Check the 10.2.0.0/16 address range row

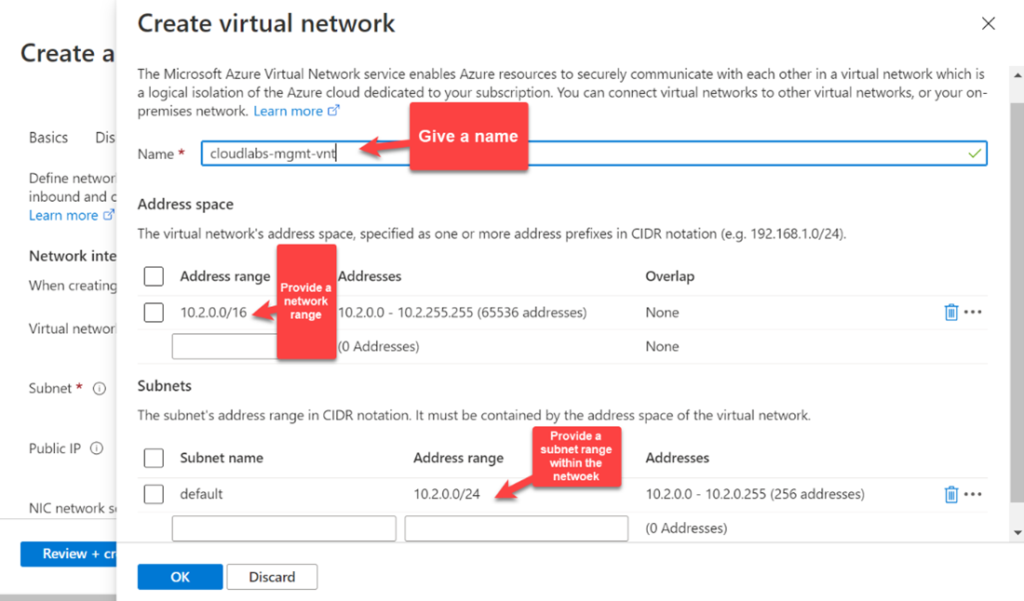pyautogui.click(x=153, y=312)
